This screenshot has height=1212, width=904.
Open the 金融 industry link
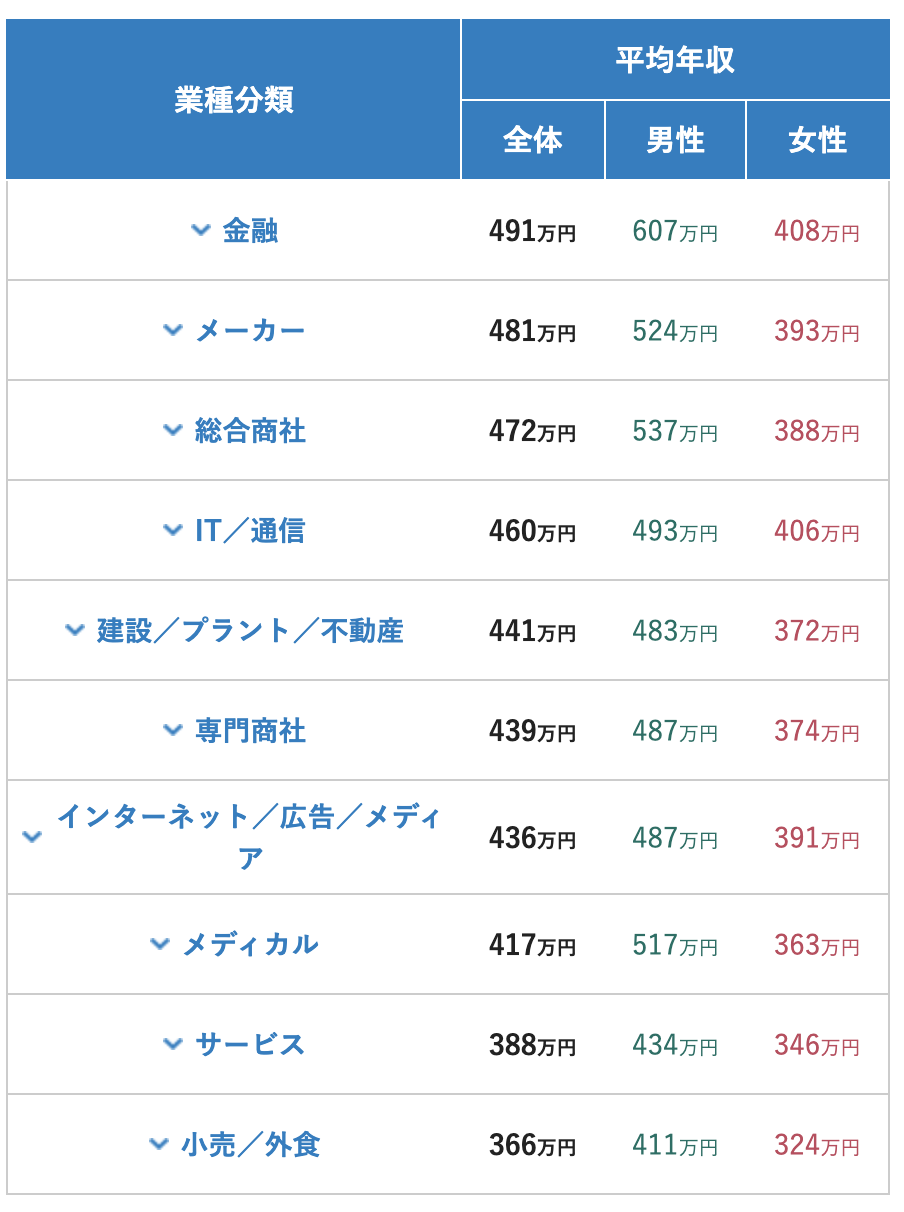click(x=250, y=231)
